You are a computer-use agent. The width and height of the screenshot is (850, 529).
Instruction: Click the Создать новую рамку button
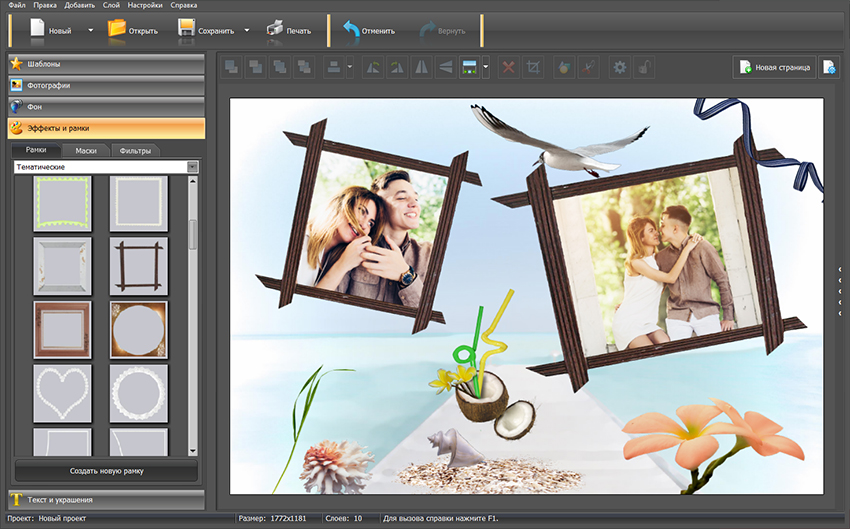(x=105, y=470)
